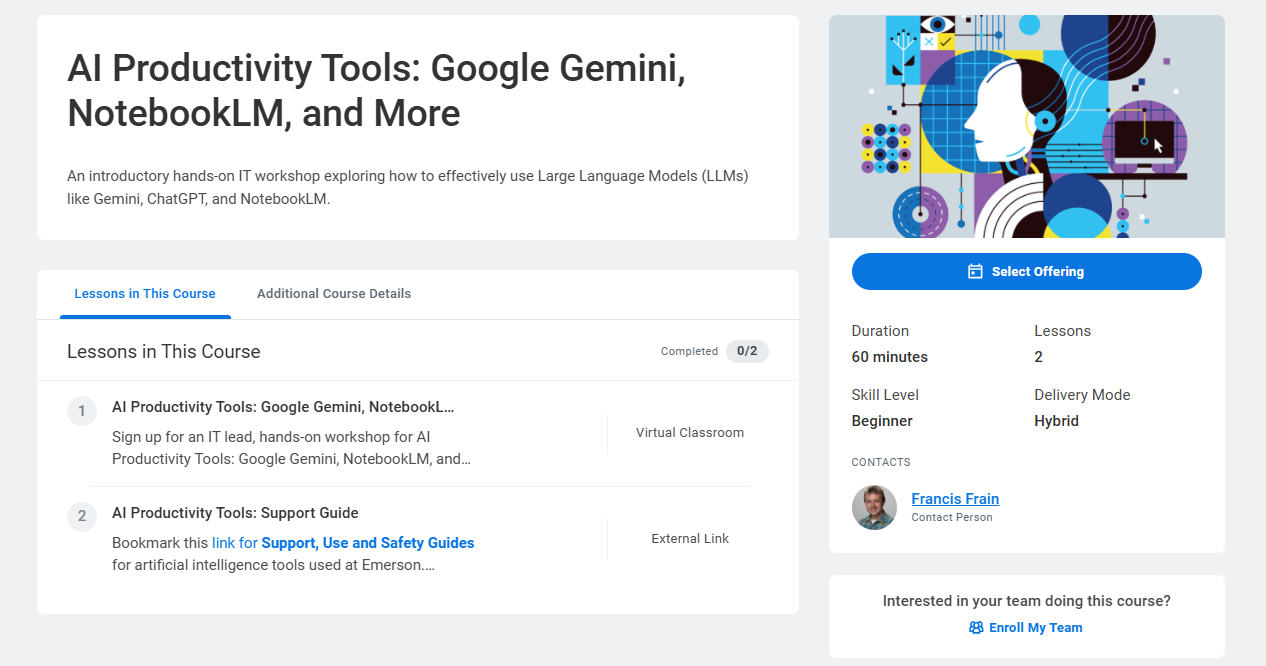Image resolution: width=1266 pixels, height=666 pixels.
Task: Click the CONTACTS section label
Action: 881,463
